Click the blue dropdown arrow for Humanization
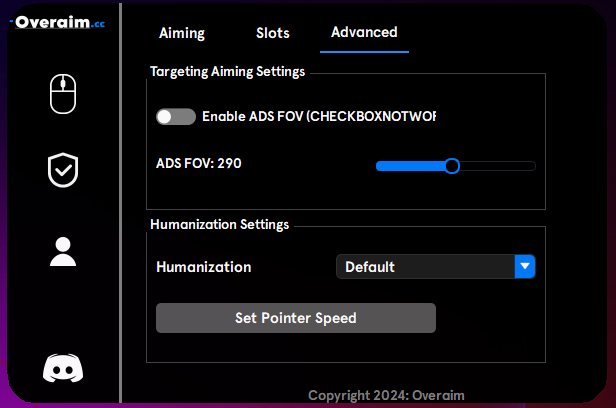This screenshot has width=616, height=408. pos(525,267)
